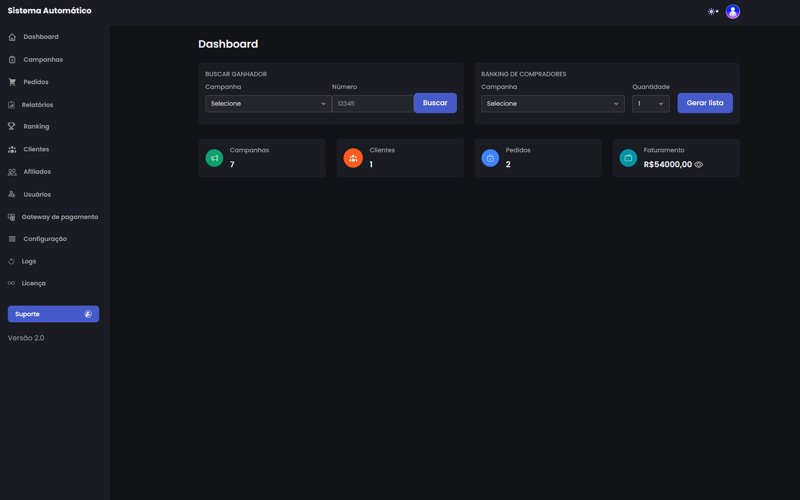Click the Gerar lista button
This screenshot has height=500, width=800.
pos(705,103)
